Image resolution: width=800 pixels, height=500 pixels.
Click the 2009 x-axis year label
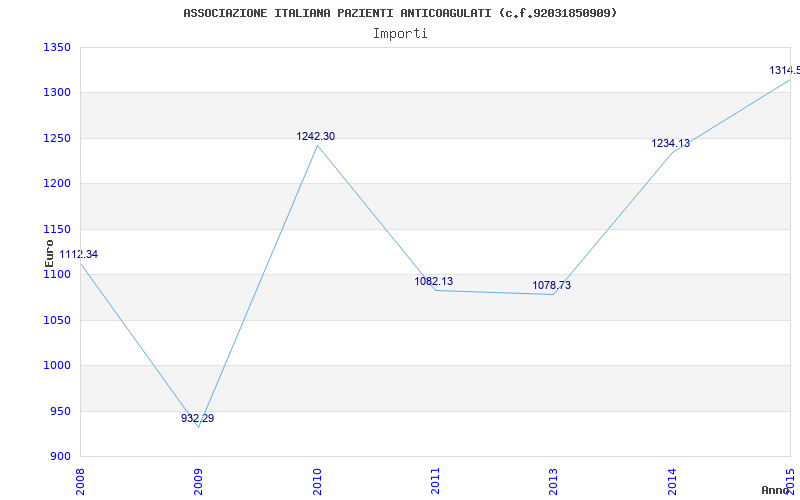[199, 481]
